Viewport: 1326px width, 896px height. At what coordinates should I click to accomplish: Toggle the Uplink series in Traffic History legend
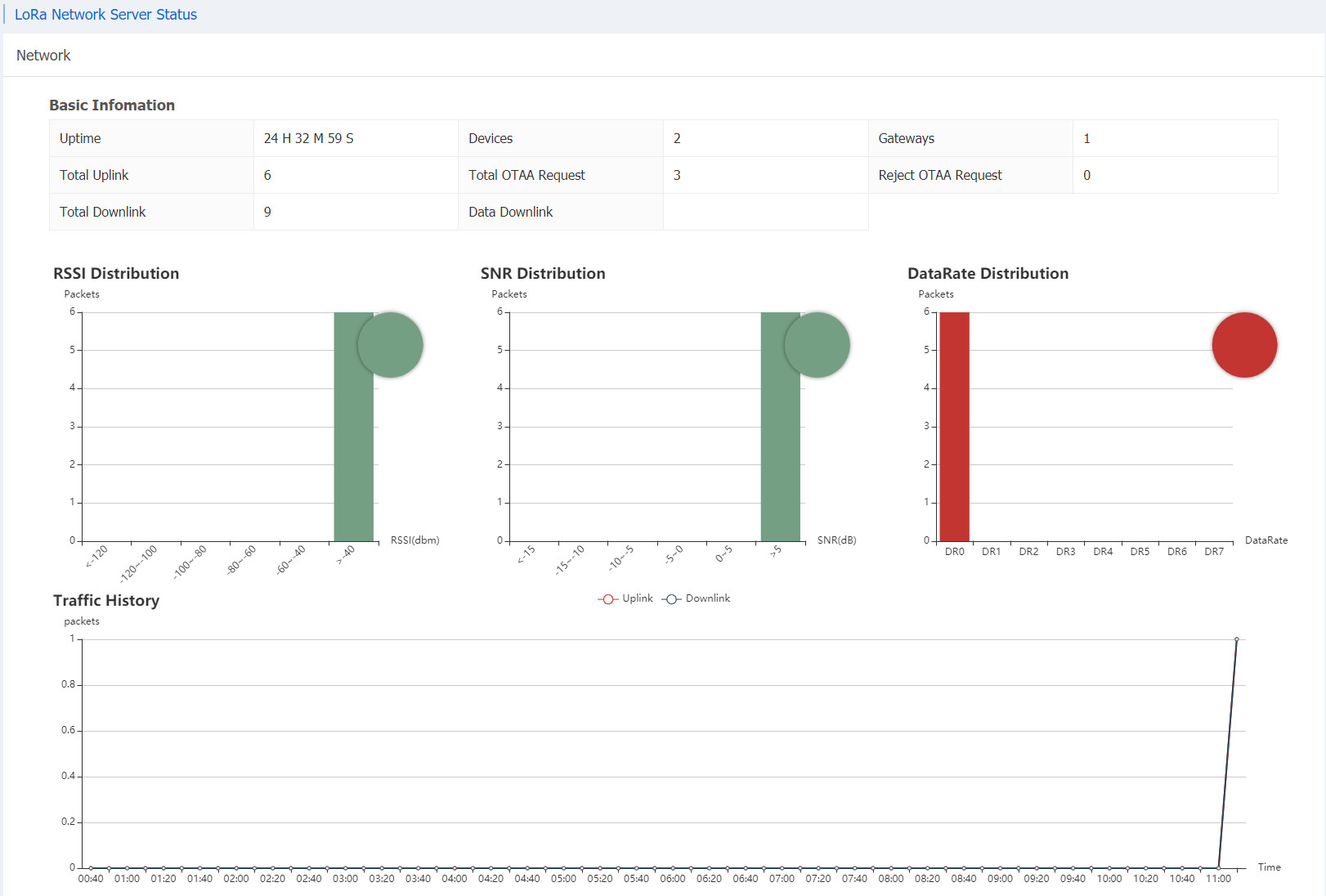point(625,598)
